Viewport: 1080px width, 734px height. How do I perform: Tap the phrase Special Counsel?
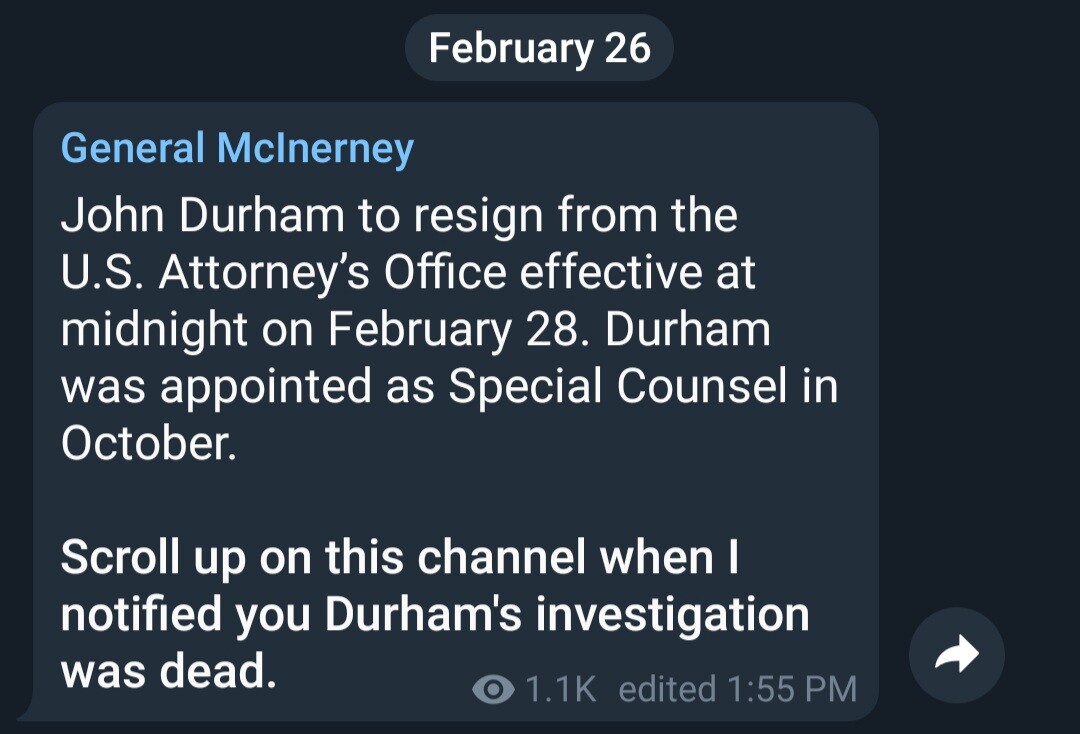click(x=618, y=388)
